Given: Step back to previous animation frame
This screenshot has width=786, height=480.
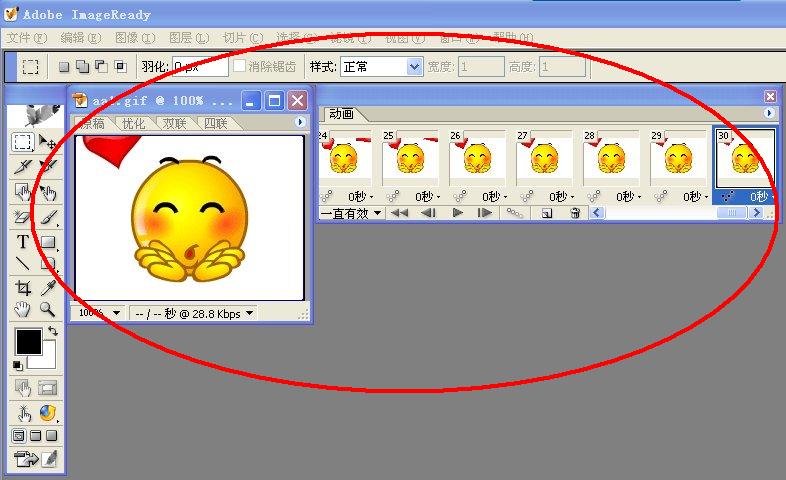Looking at the screenshot, I should [x=429, y=213].
